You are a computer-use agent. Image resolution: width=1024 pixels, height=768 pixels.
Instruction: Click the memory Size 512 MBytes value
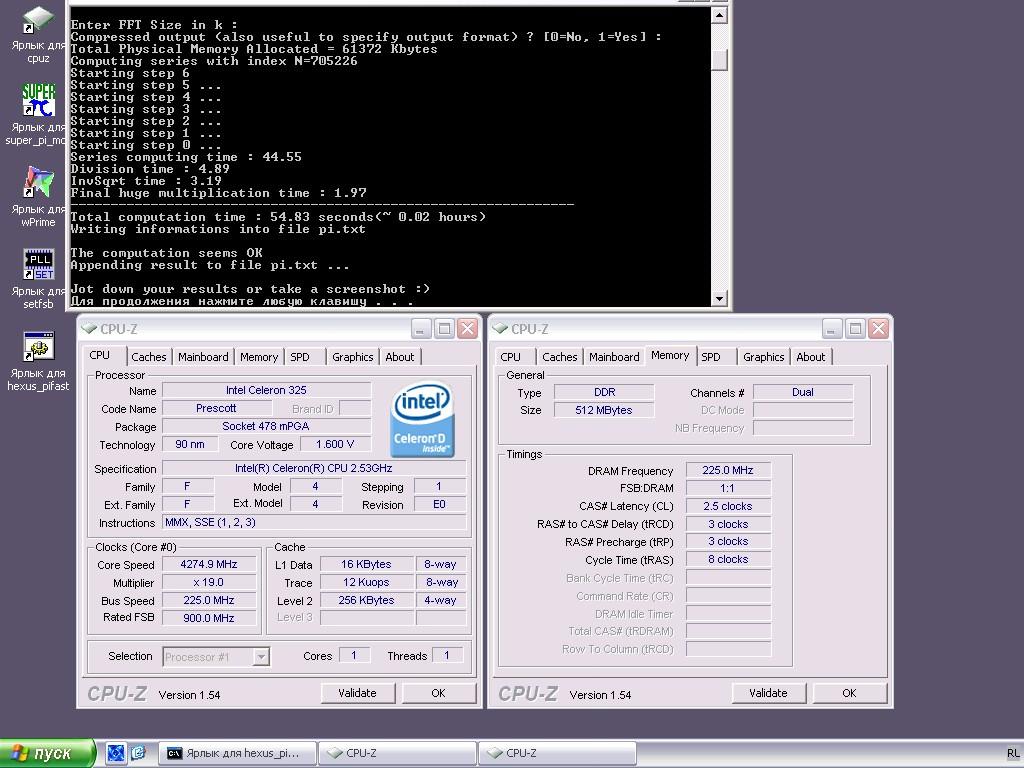[x=604, y=410]
